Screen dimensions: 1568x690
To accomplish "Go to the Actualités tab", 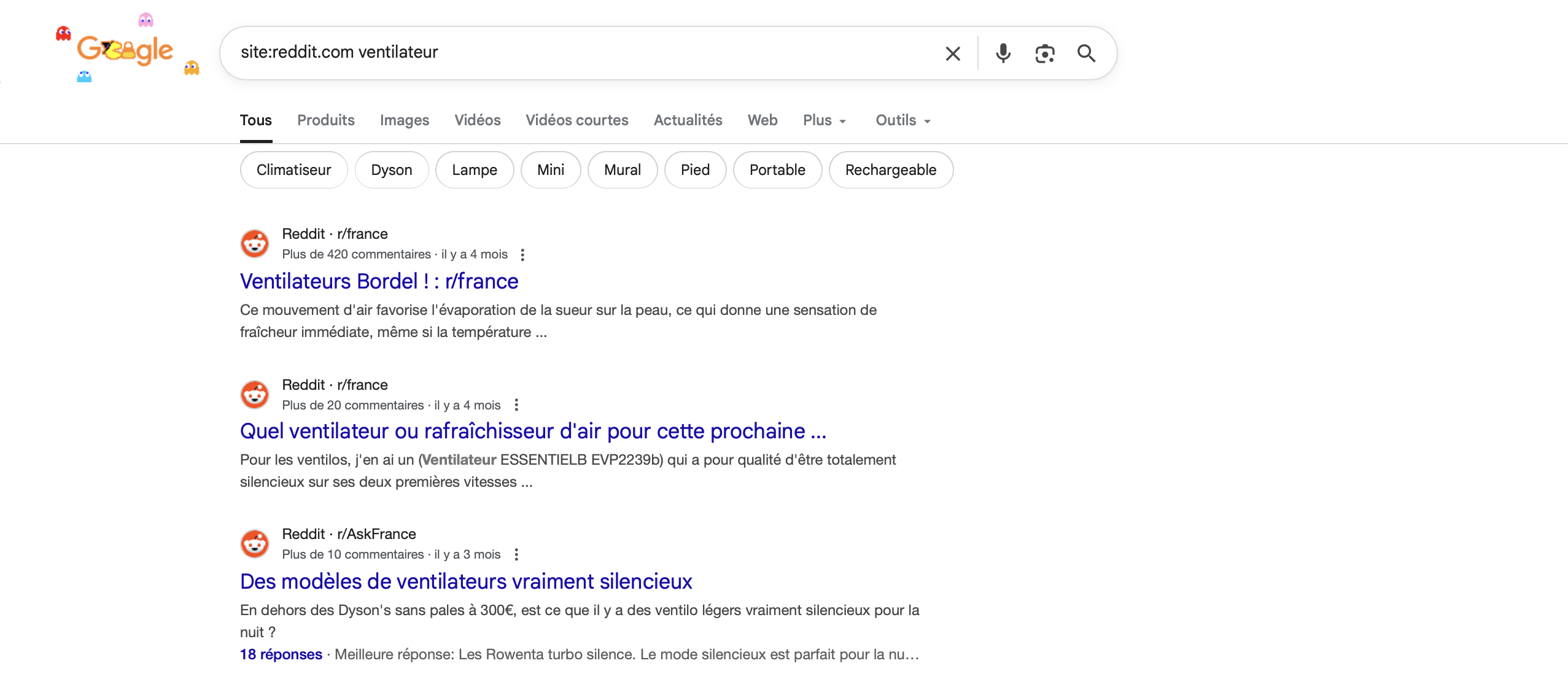I will (687, 120).
